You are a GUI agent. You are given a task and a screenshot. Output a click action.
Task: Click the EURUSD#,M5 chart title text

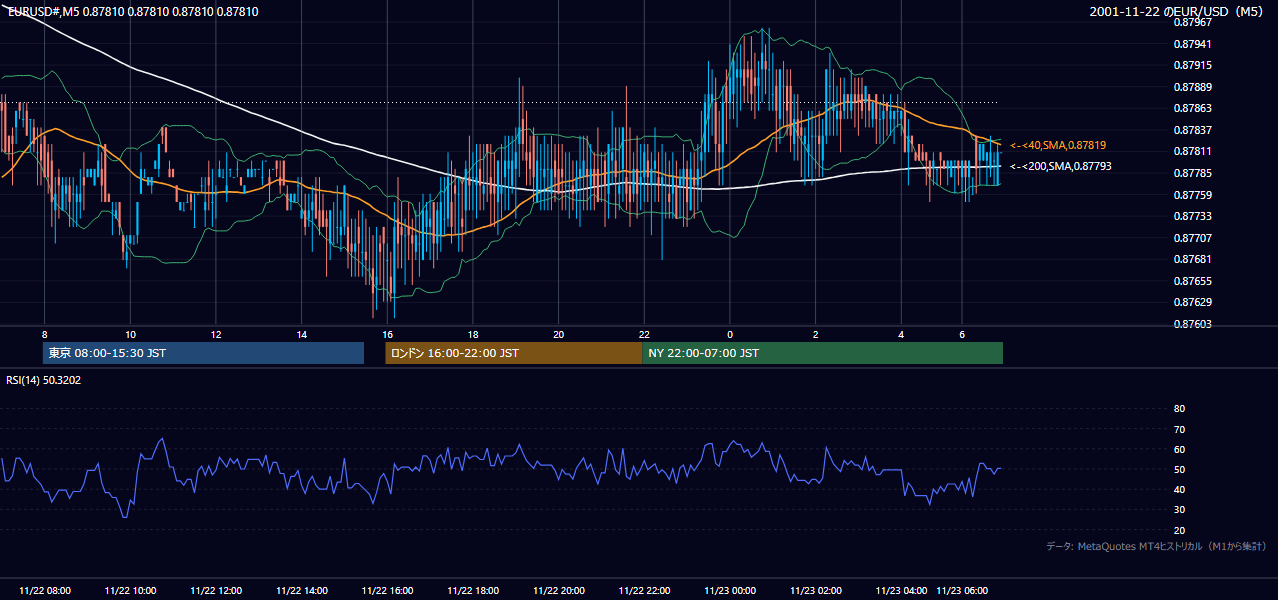click(132, 12)
